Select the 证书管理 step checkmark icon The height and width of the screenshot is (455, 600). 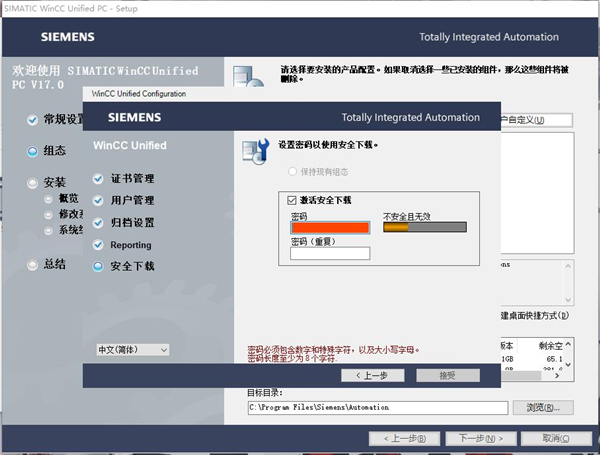coord(98,178)
